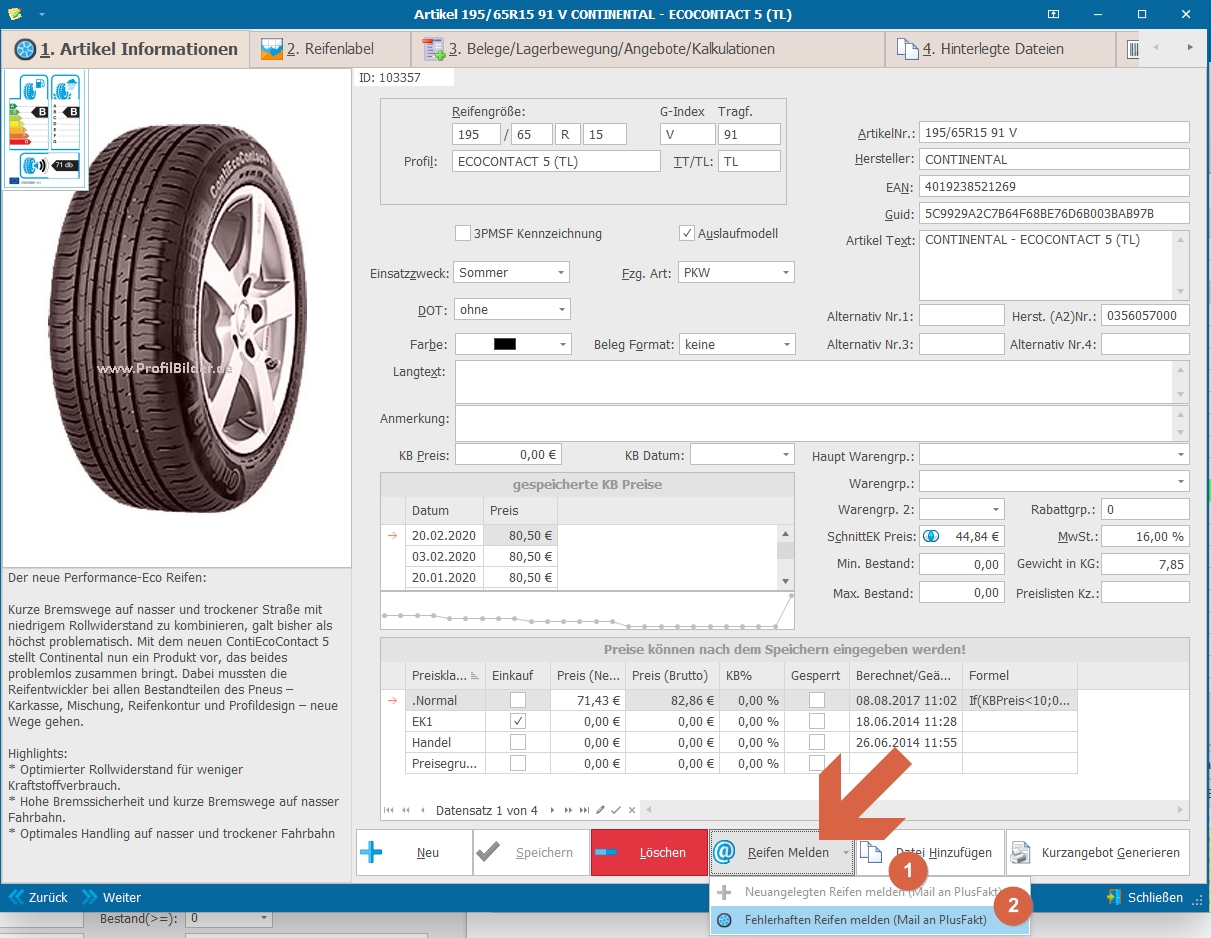Expand the Warengrp. 2 dropdown
Screen dimensions: 1211x938
click(x=996, y=509)
